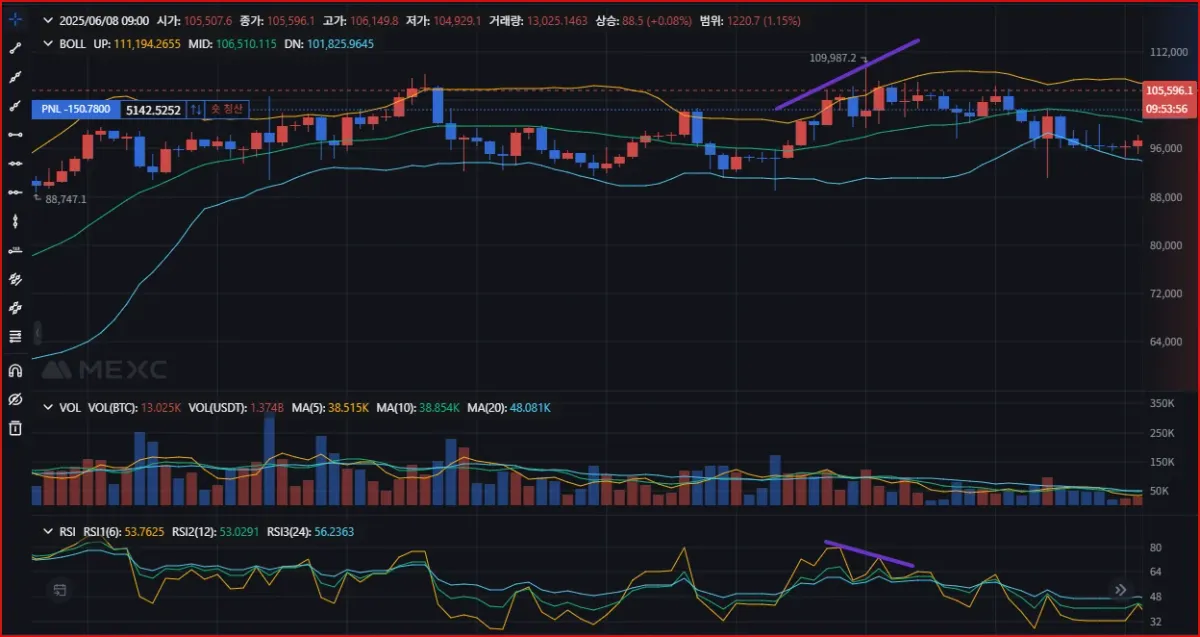Toggle the magnet snap mode
This screenshot has height=637, width=1200.
15,370
